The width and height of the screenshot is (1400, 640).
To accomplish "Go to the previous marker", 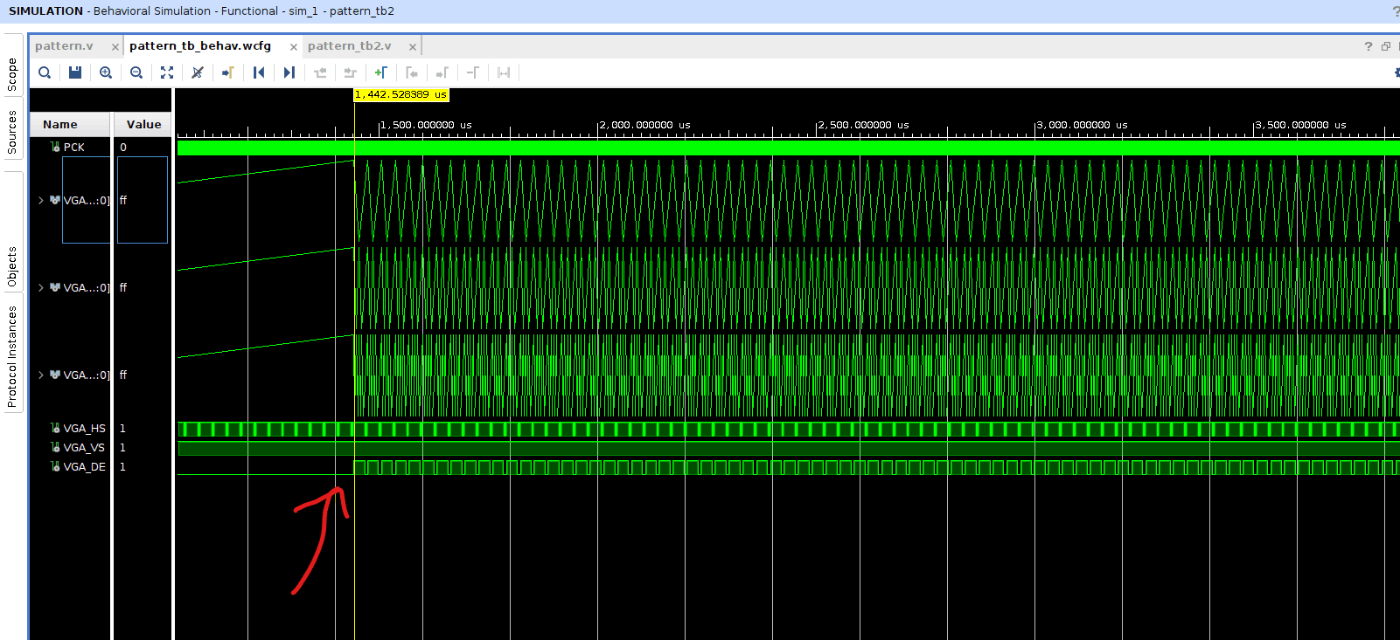I will click(411, 72).
